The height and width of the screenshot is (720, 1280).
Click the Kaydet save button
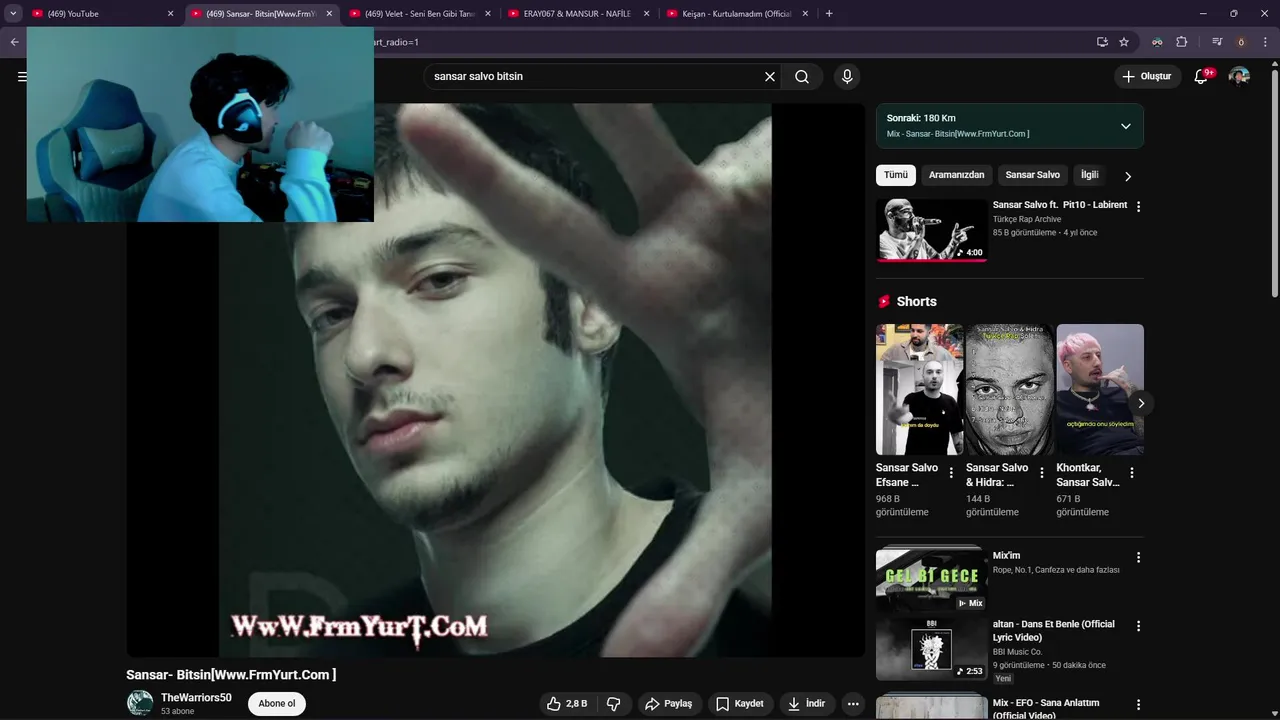[x=740, y=704]
